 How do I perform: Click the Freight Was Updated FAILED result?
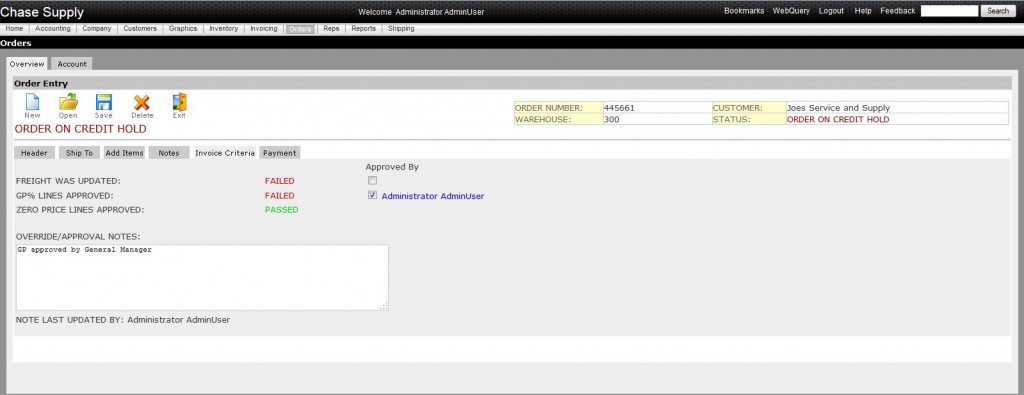click(280, 181)
